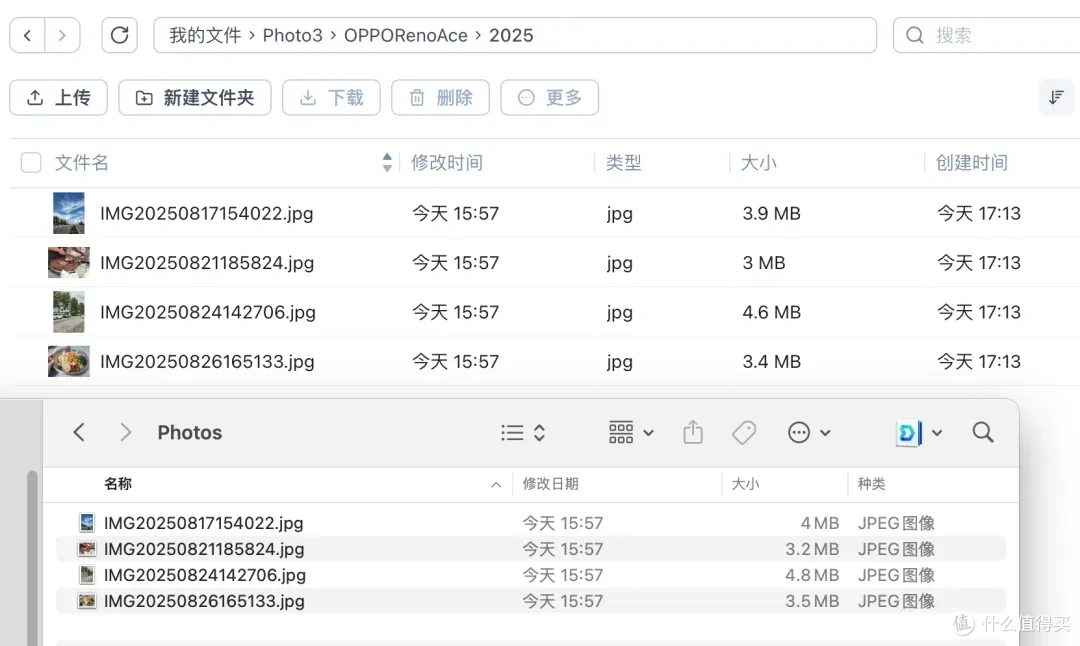
Task: Open Finder grouping options dropdown
Action: (x=631, y=433)
